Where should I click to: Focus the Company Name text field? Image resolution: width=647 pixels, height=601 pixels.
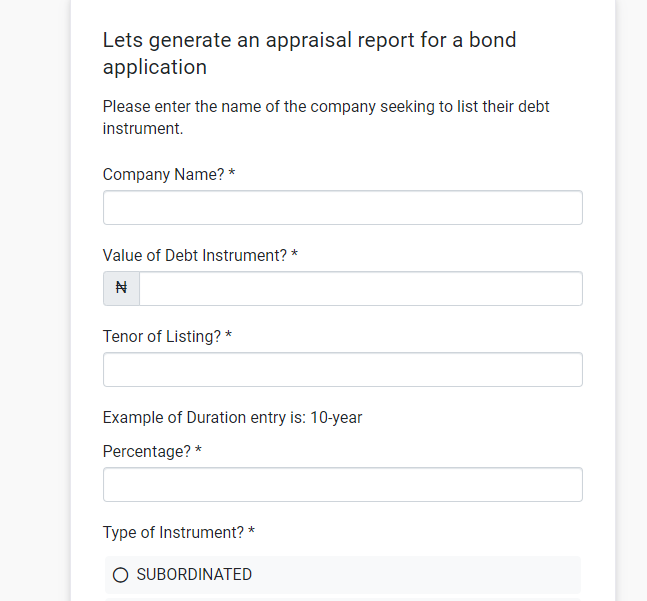[342, 207]
